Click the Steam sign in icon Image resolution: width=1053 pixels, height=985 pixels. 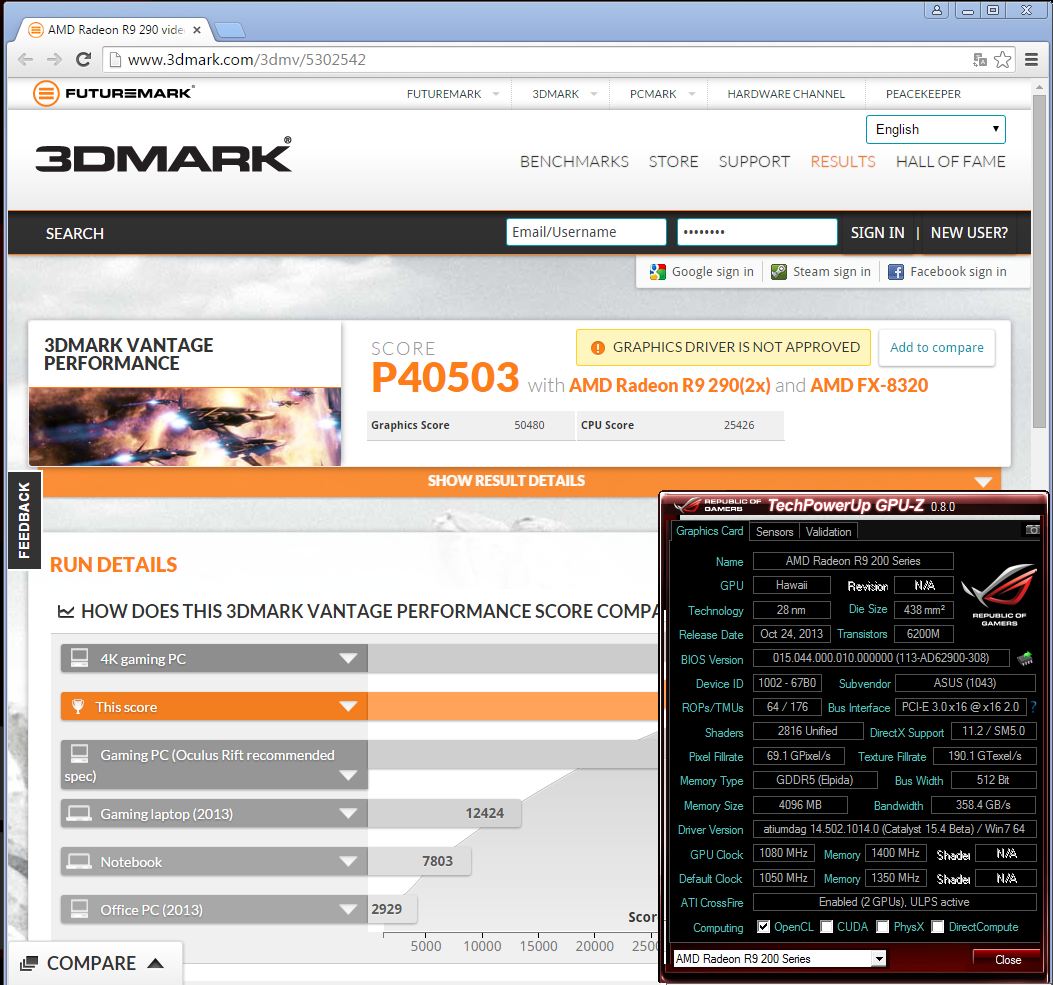(x=779, y=272)
